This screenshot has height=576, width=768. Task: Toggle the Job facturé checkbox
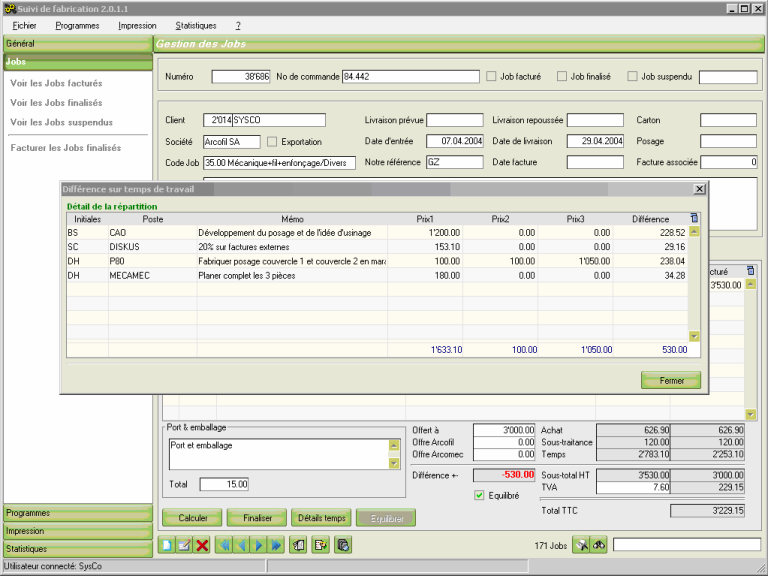coord(491,76)
